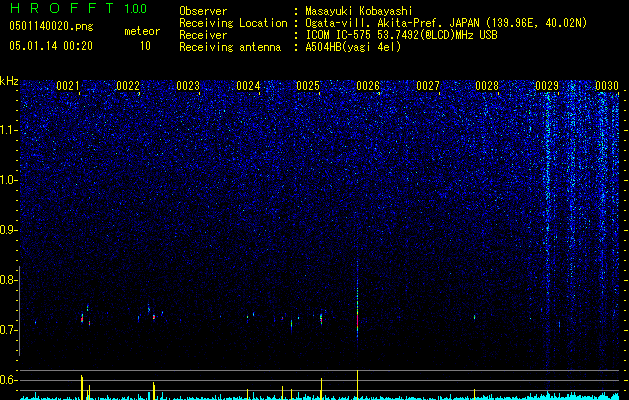The image size is (629, 400).
Task: Click the A504HB(yagi 4el) antenna value
Action: (x=353, y=47)
